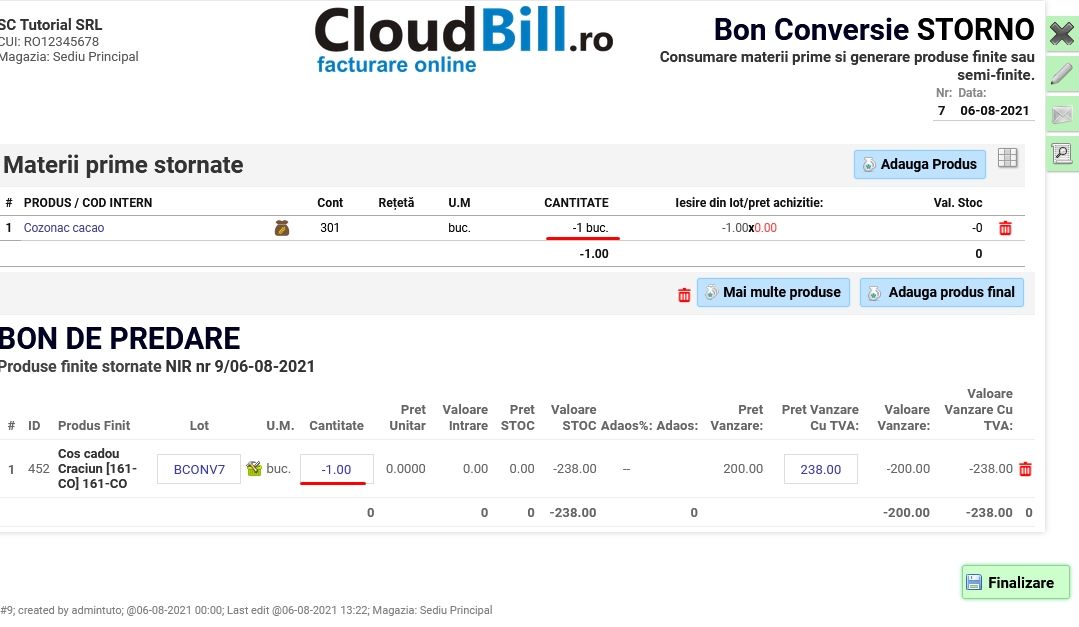The height and width of the screenshot is (627, 1079).
Task: Click the Lot field containing BCONV7
Action: [199, 469]
